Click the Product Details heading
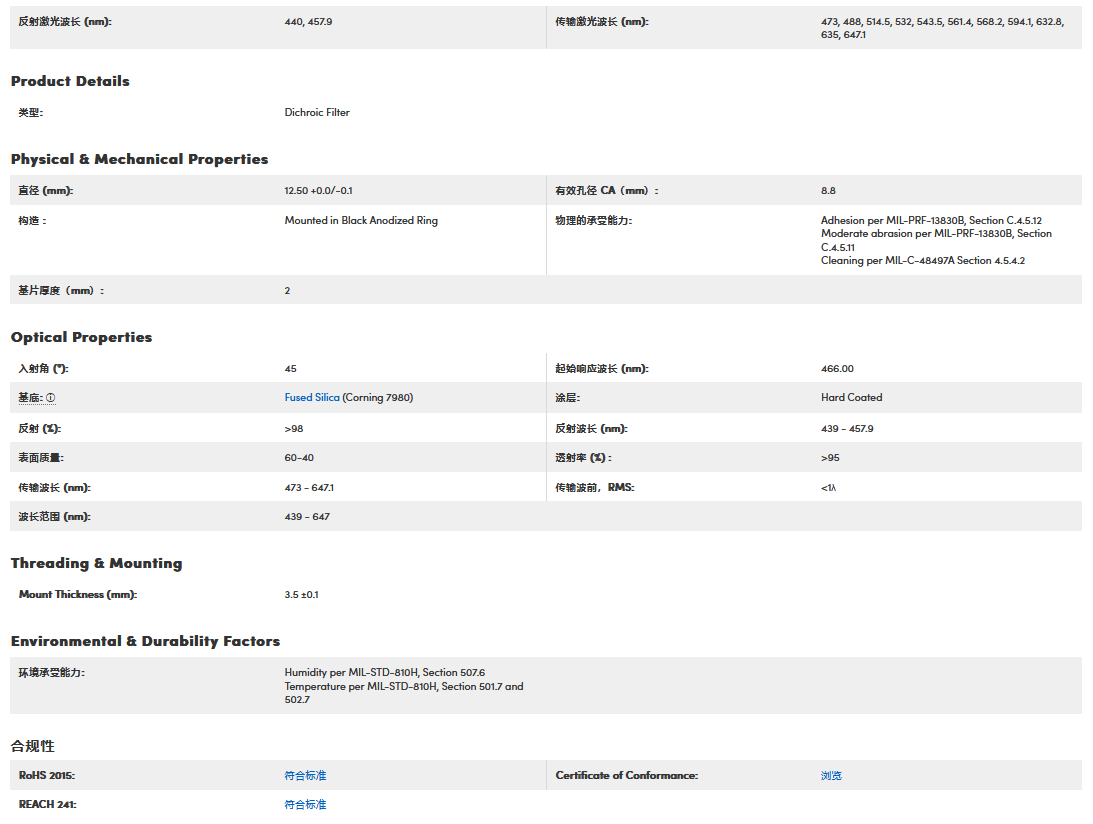 click(x=70, y=81)
